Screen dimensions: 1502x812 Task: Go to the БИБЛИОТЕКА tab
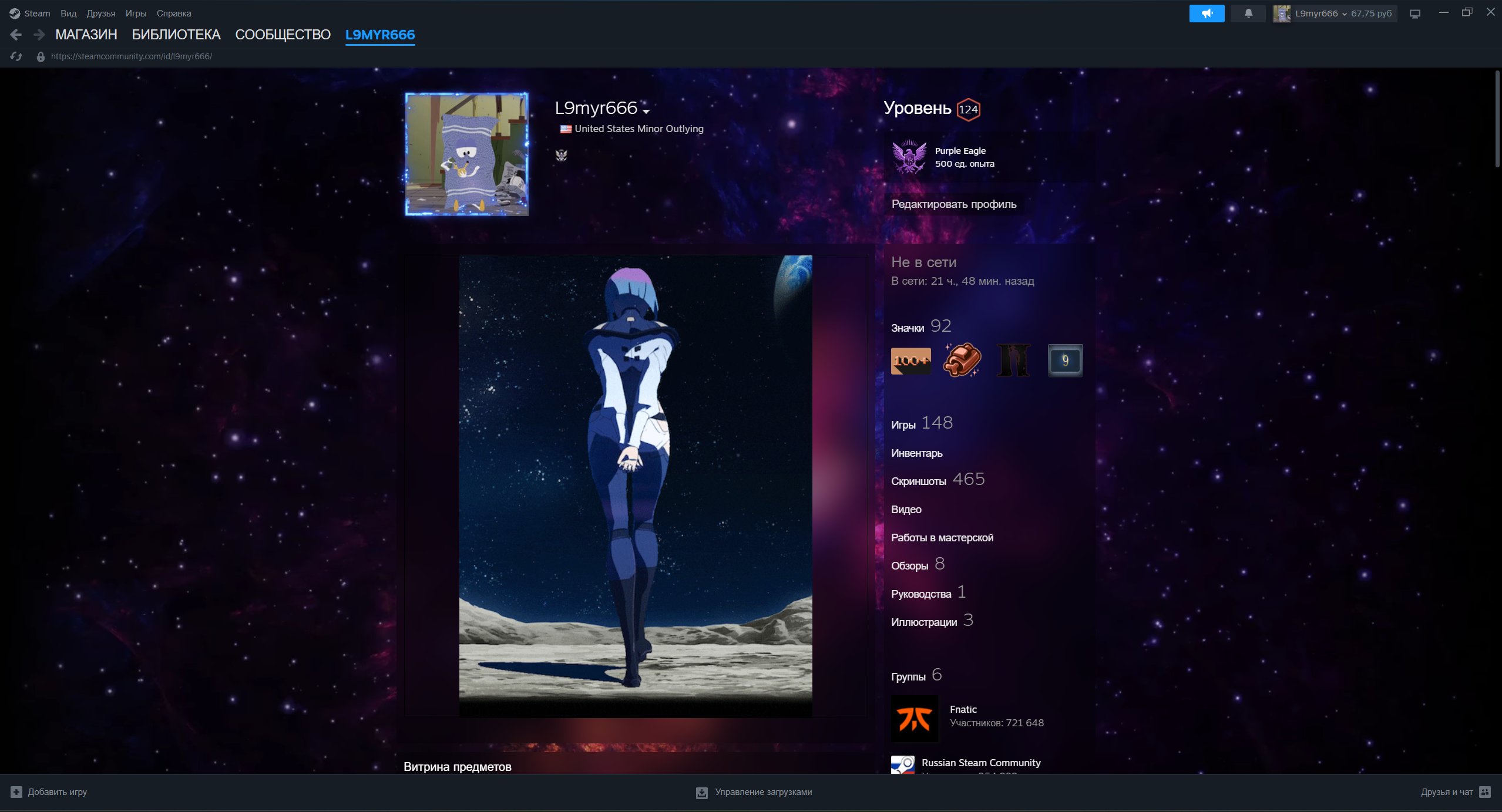(176, 35)
